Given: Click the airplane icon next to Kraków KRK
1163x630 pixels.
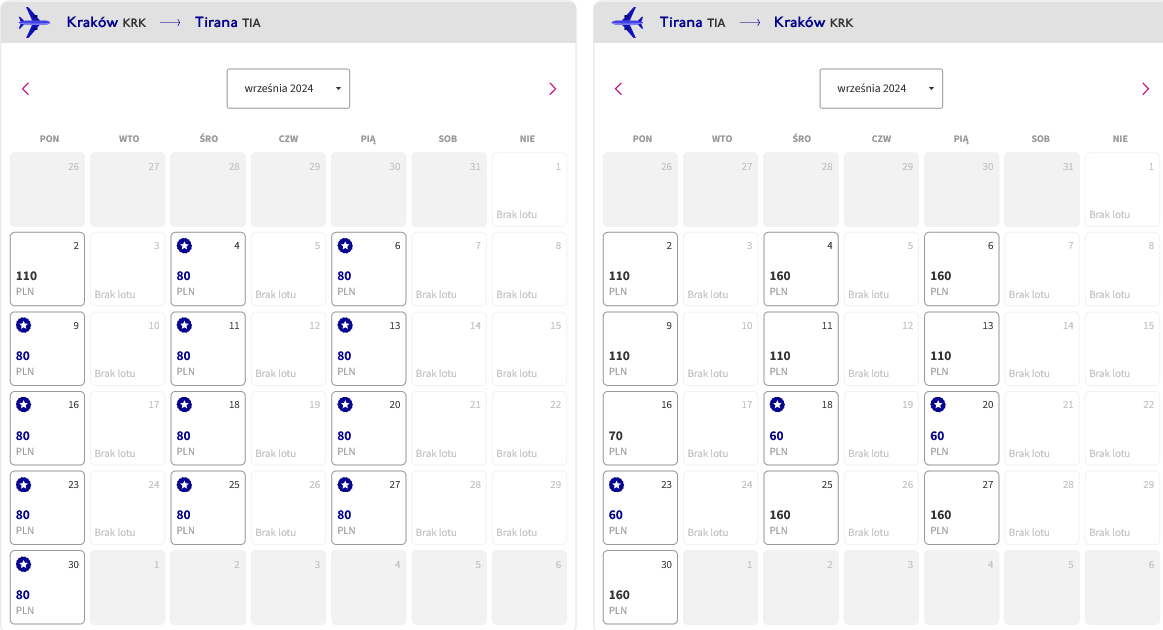Looking at the screenshot, I should point(34,22).
